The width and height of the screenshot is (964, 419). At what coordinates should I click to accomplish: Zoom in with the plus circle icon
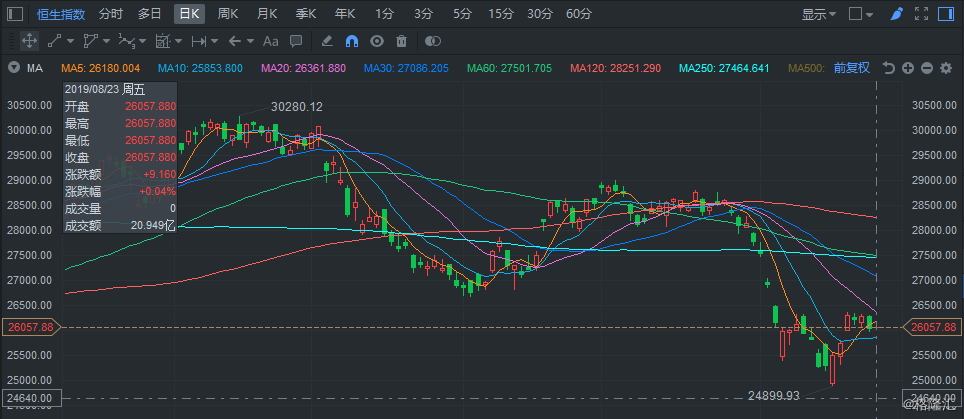[907, 68]
